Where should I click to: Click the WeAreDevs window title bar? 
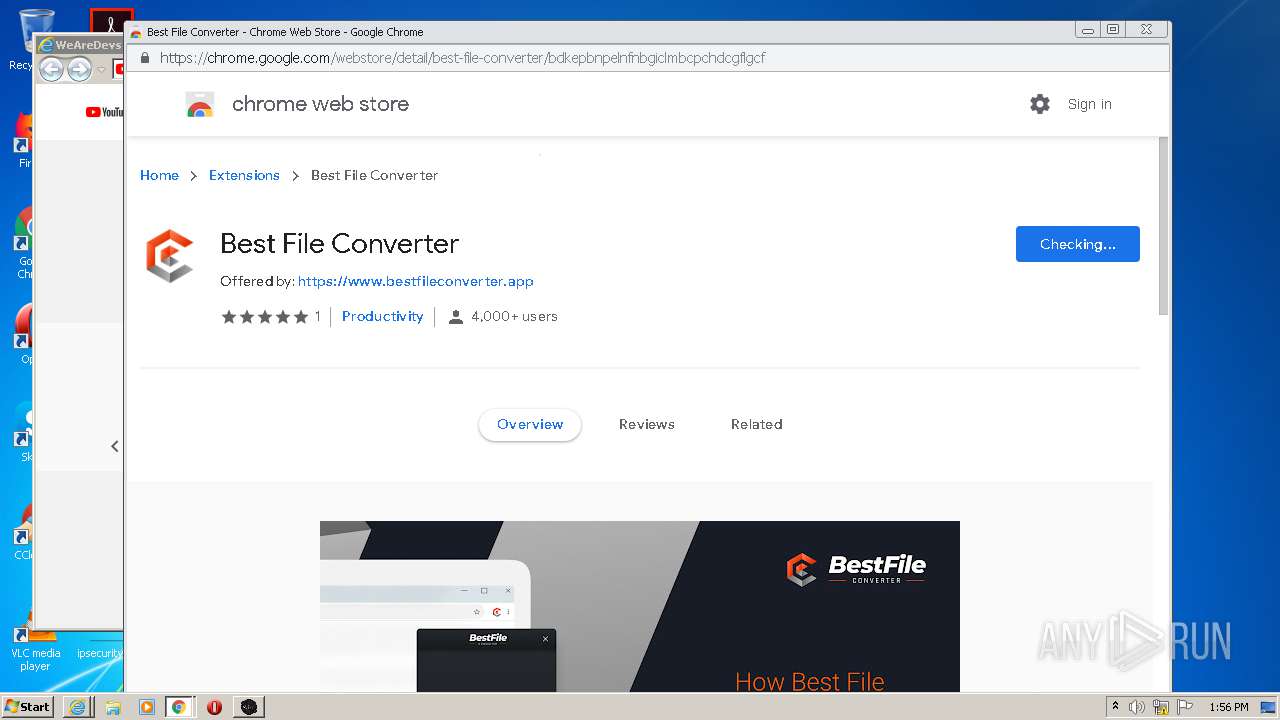tap(80, 45)
